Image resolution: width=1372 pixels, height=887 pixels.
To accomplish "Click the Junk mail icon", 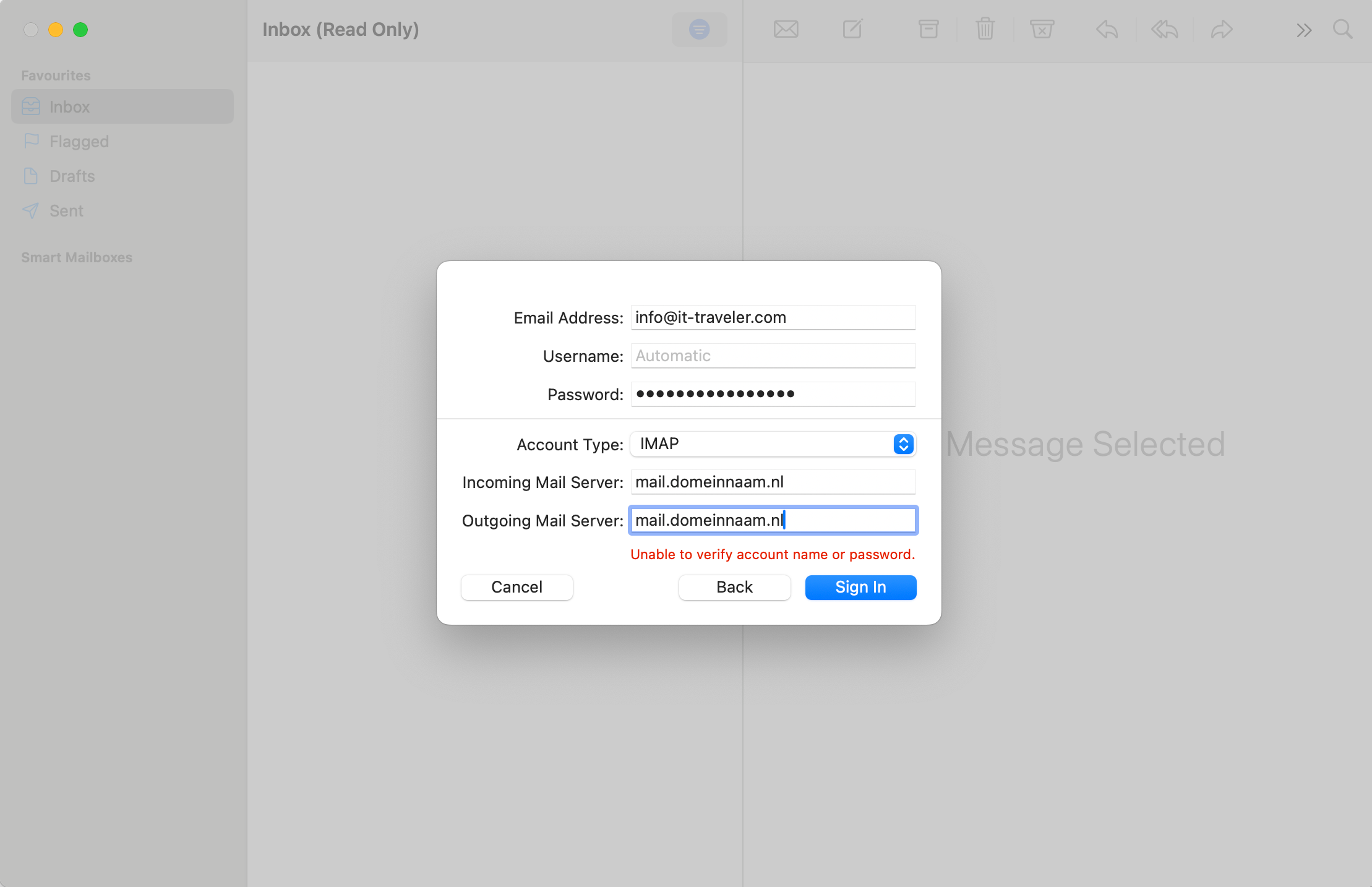I will (x=1042, y=29).
